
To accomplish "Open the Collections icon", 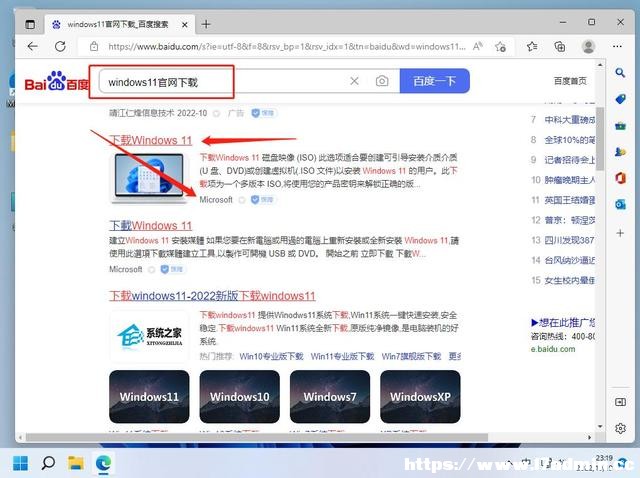I will [560, 47].
